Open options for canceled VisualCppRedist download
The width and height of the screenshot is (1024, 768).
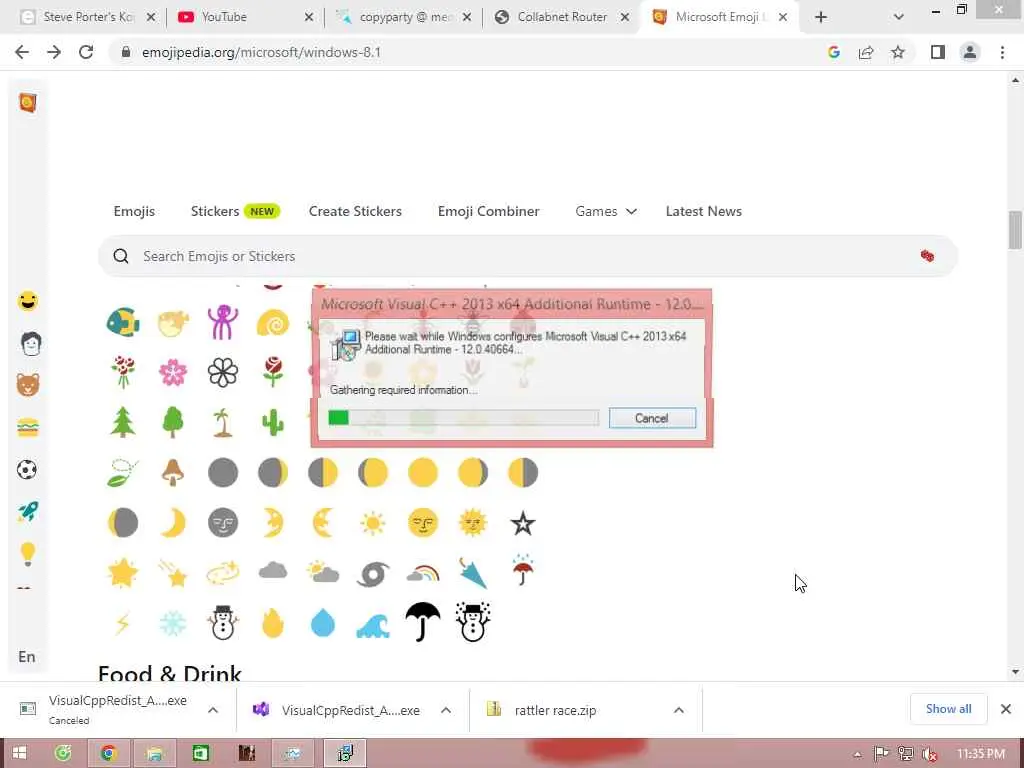pyautogui.click(x=213, y=710)
